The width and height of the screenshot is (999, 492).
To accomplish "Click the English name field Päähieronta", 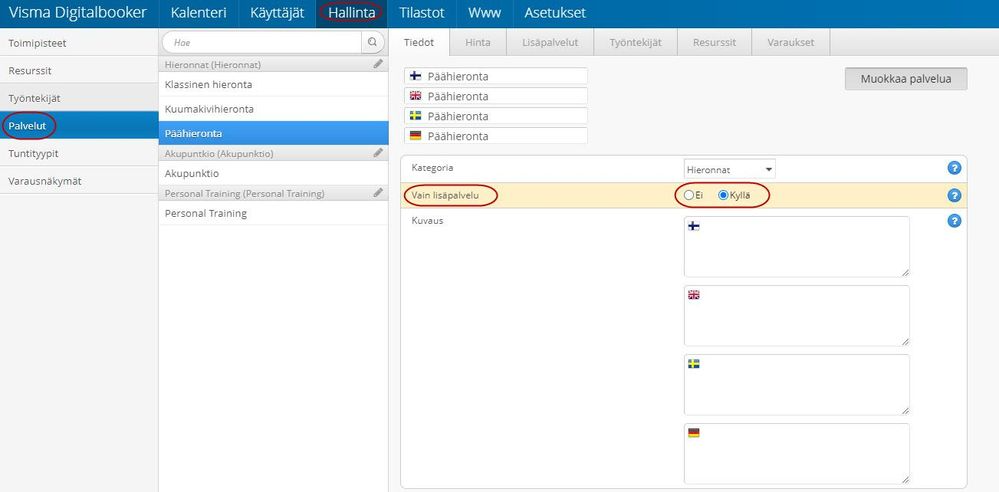I will pyautogui.click(x=496, y=96).
